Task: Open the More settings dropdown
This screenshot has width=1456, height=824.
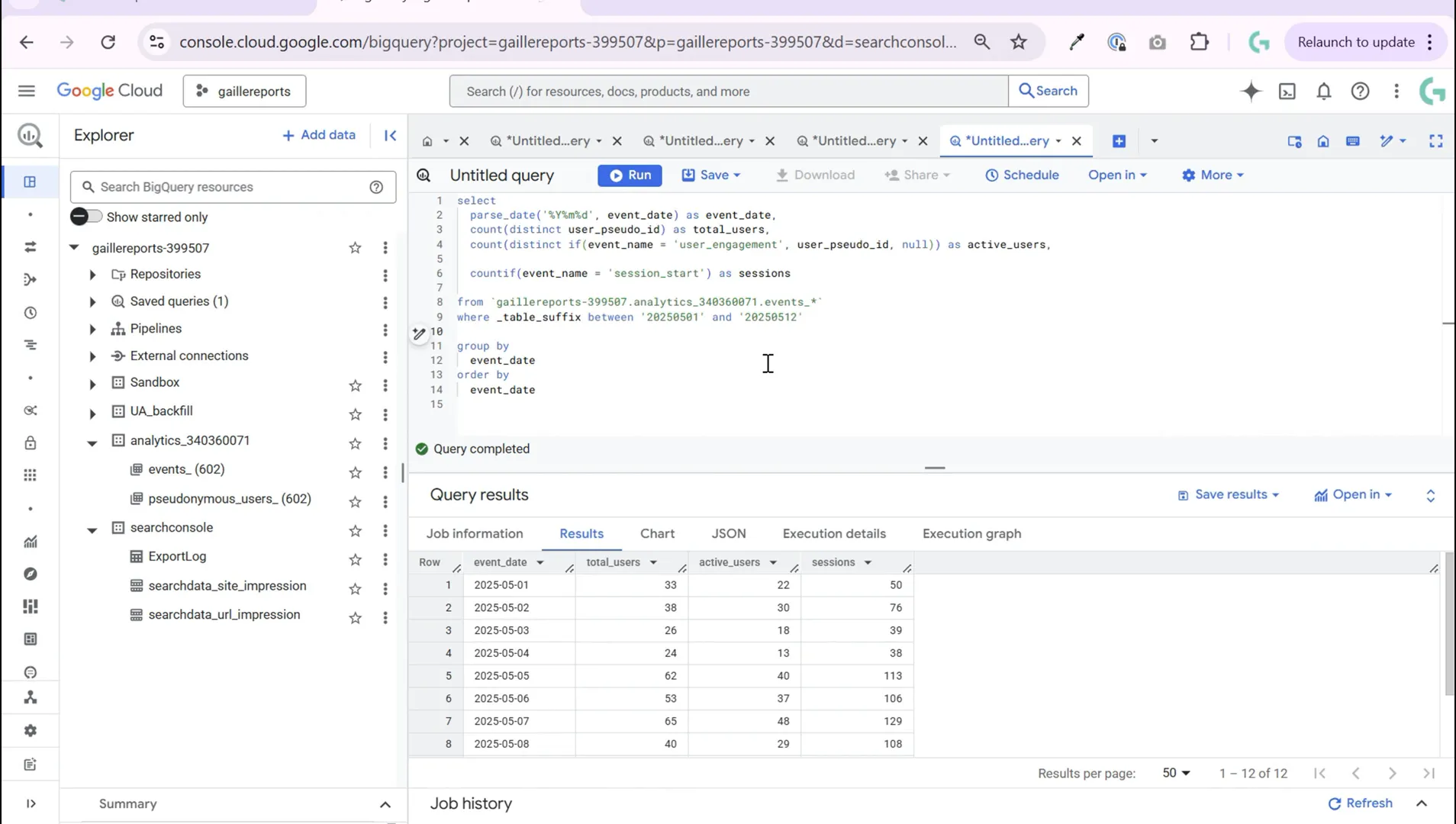Action: 1213,175
